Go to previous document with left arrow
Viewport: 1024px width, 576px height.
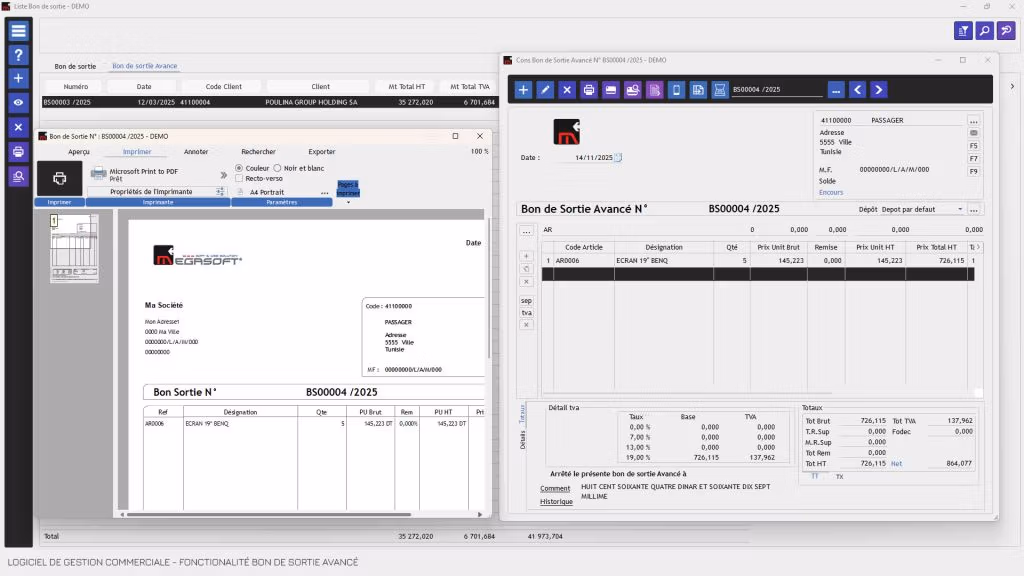coord(857,89)
